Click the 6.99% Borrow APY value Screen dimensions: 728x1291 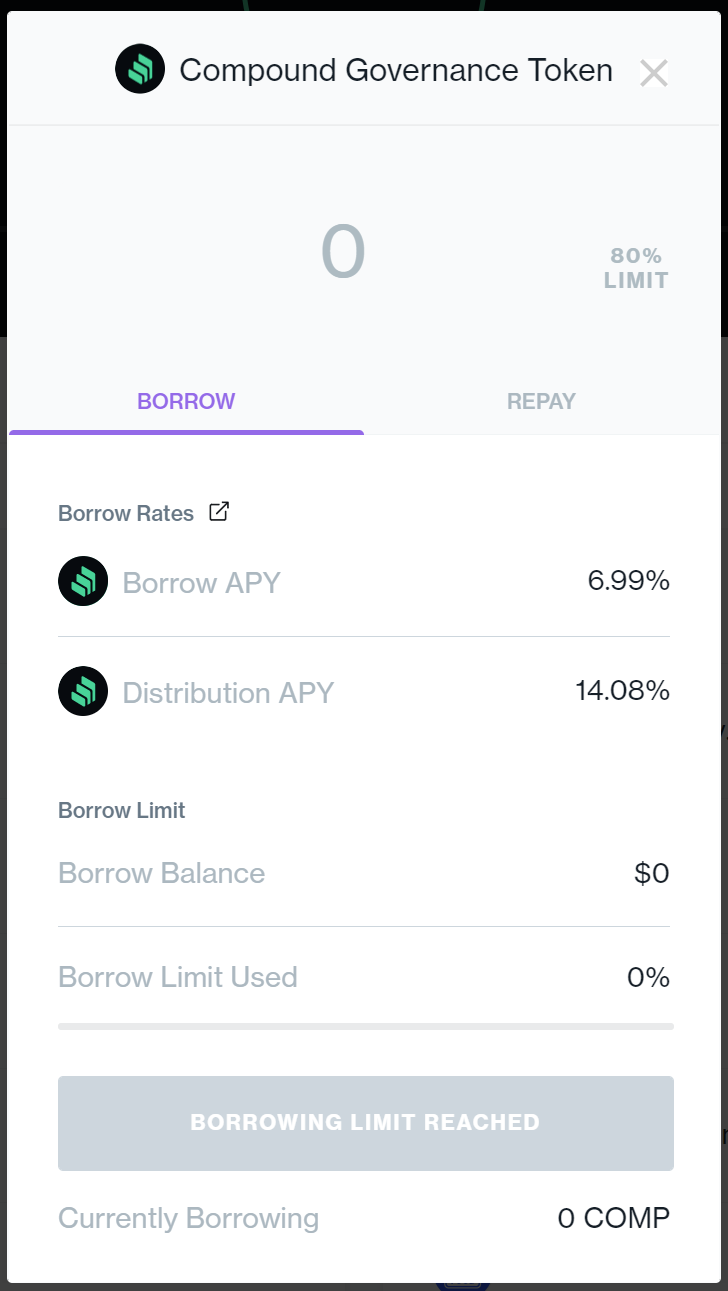click(628, 581)
